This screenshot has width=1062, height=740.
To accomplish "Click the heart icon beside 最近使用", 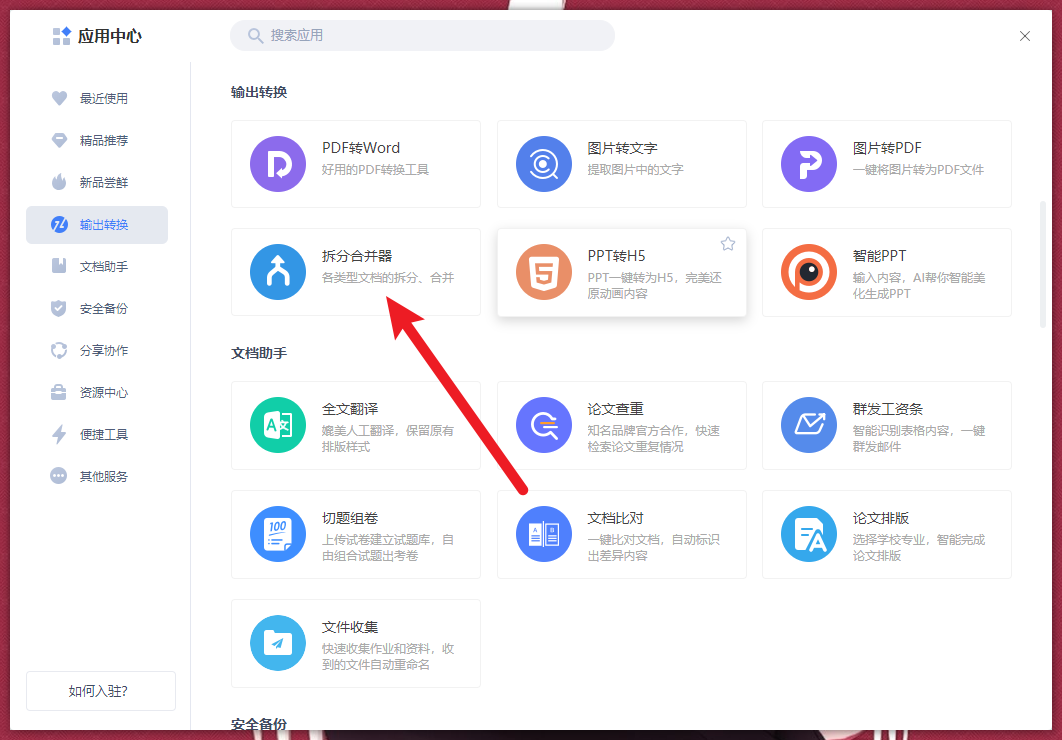I will pos(59,98).
